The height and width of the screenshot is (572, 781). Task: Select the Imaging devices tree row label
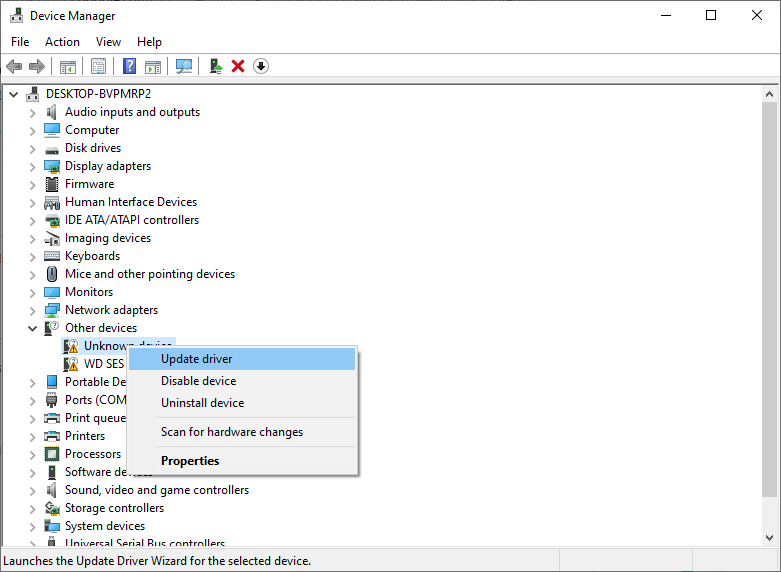pyautogui.click(x=108, y=238)
